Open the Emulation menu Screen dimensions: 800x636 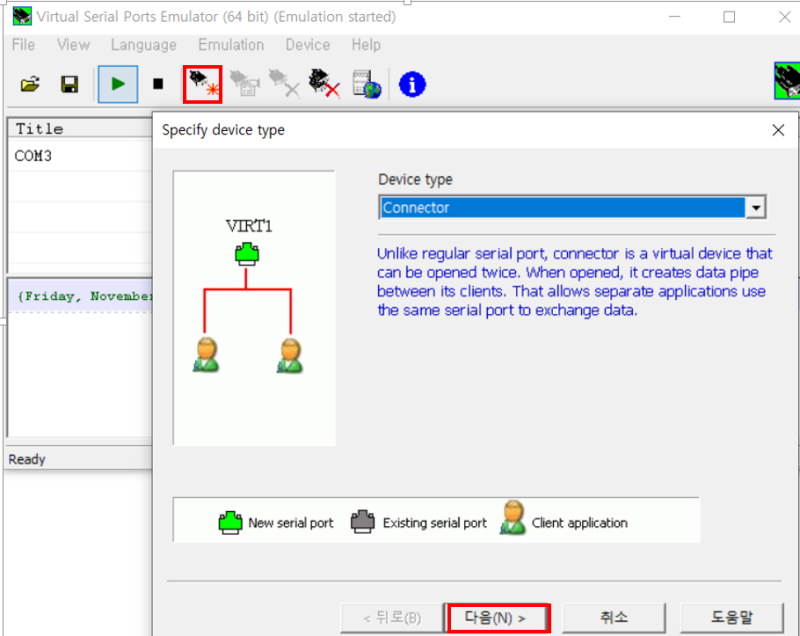(x=231, y=45)
